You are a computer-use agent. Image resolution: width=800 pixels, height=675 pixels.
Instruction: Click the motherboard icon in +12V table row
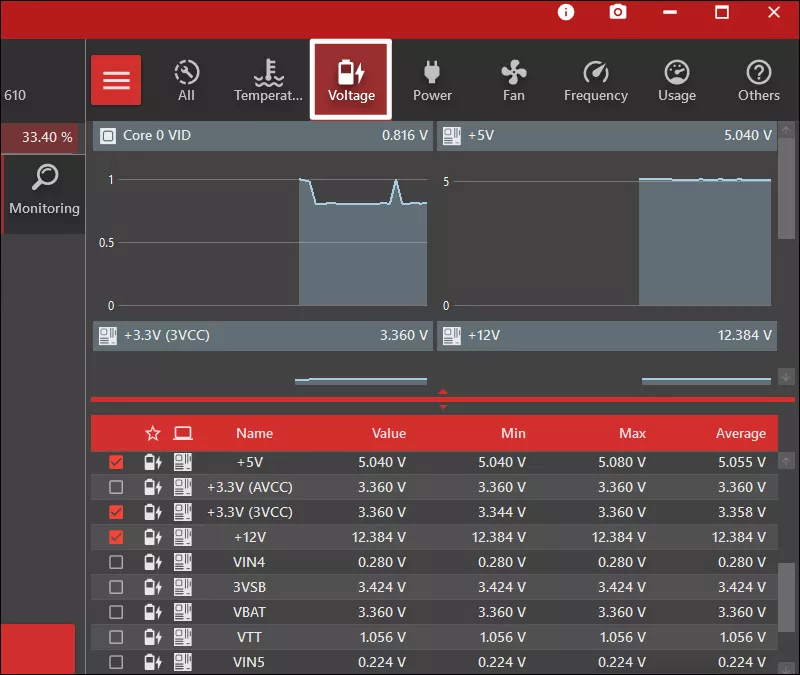coord(183,537)
